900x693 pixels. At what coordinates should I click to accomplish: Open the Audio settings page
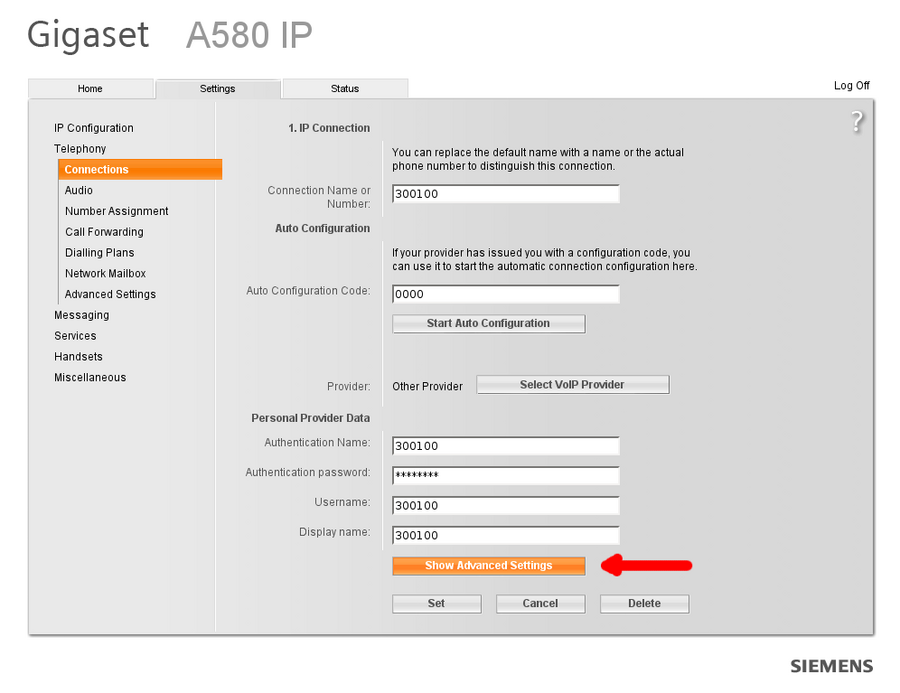point(77,190)
